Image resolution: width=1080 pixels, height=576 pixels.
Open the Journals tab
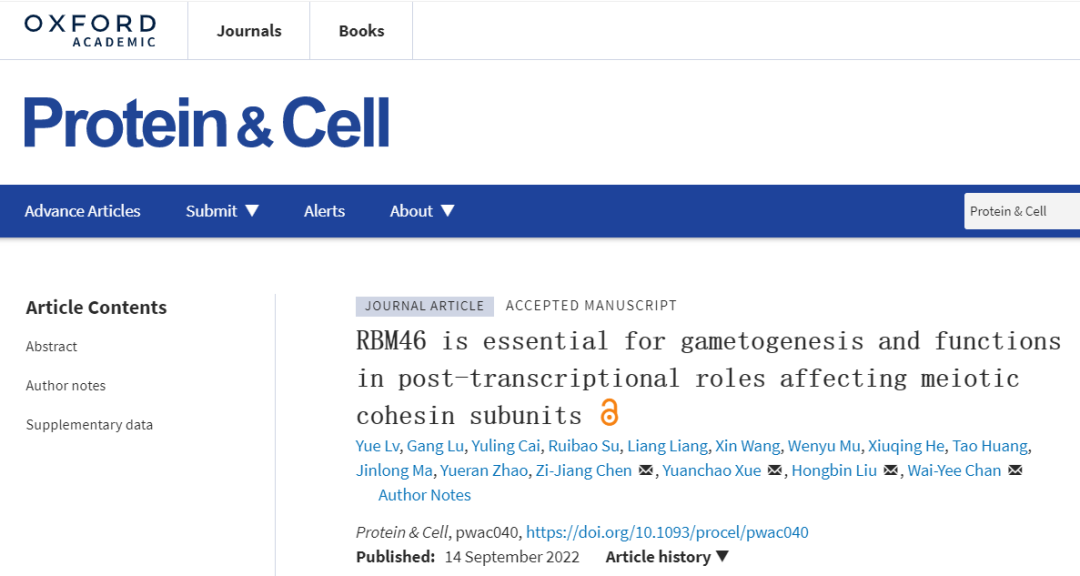tap(248, 30)
